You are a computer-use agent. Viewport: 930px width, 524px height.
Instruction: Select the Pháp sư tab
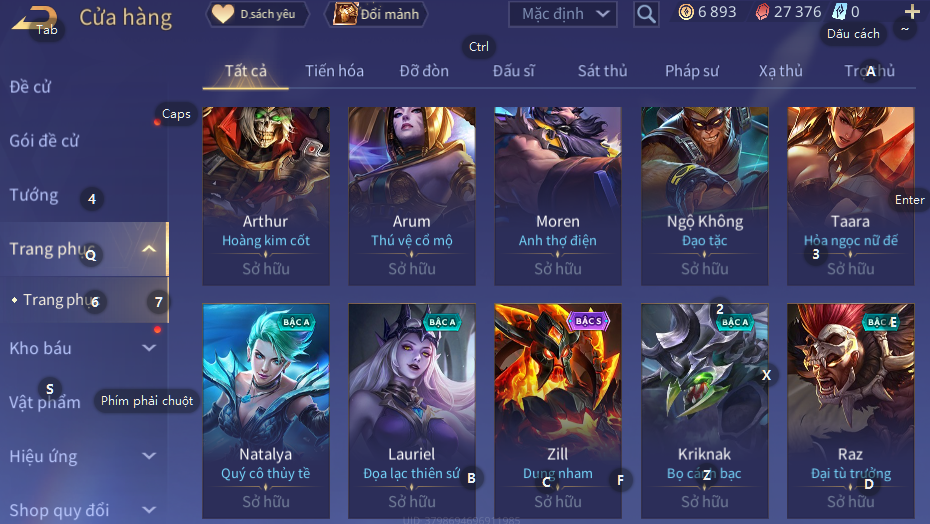(692, 71)
